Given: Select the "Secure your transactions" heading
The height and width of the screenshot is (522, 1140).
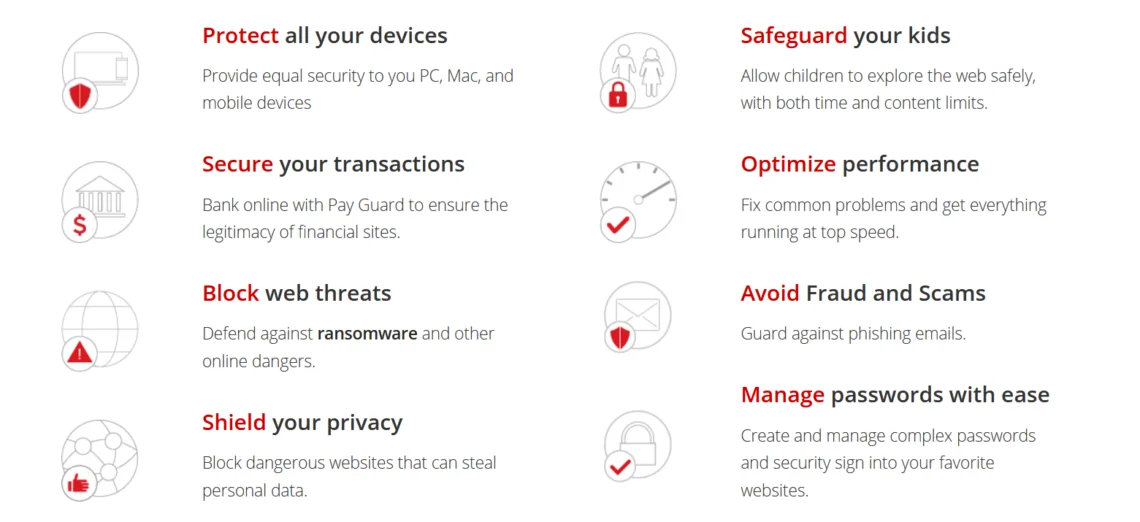Looking at the screenshot, I should (x=333, y=164).
